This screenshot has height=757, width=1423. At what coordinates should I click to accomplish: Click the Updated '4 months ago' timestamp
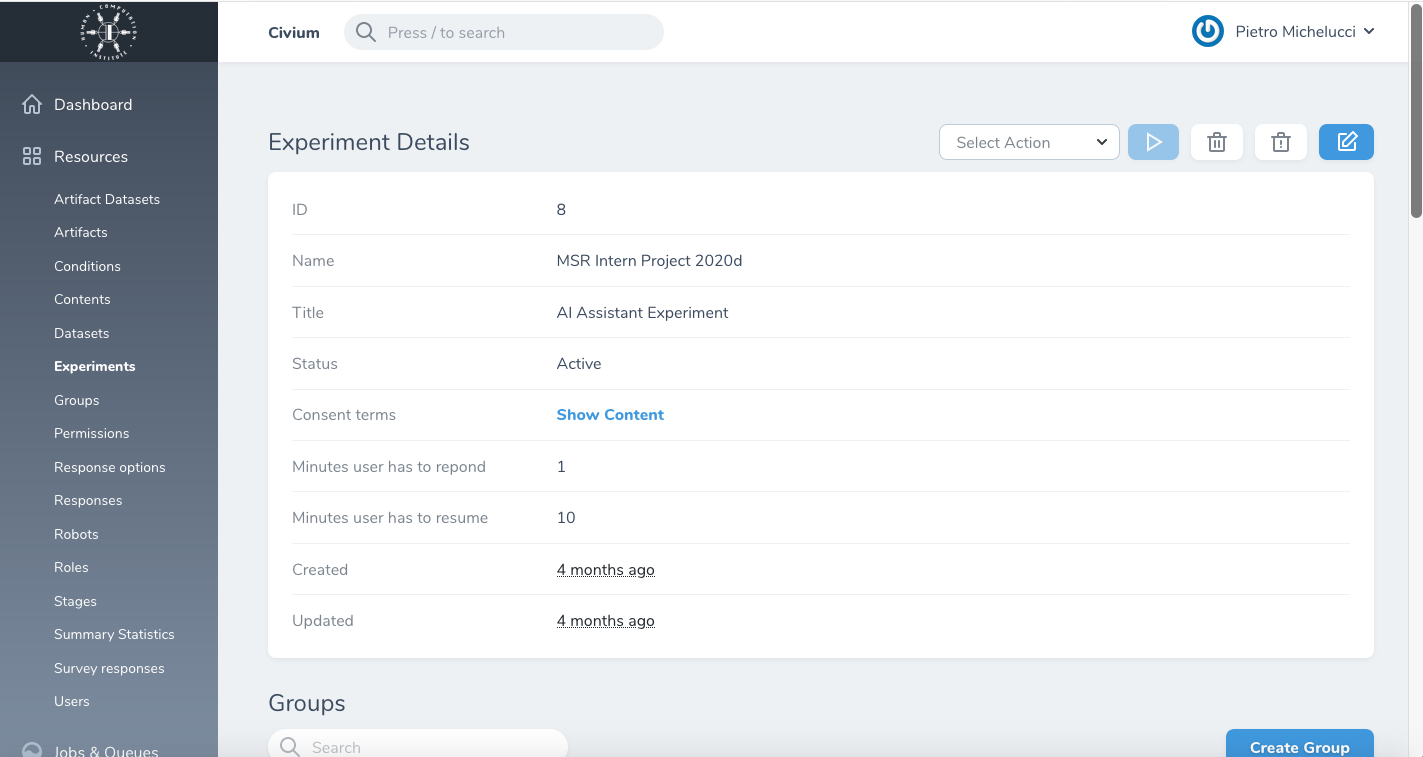pyautogui.click(x=606, y=621)
